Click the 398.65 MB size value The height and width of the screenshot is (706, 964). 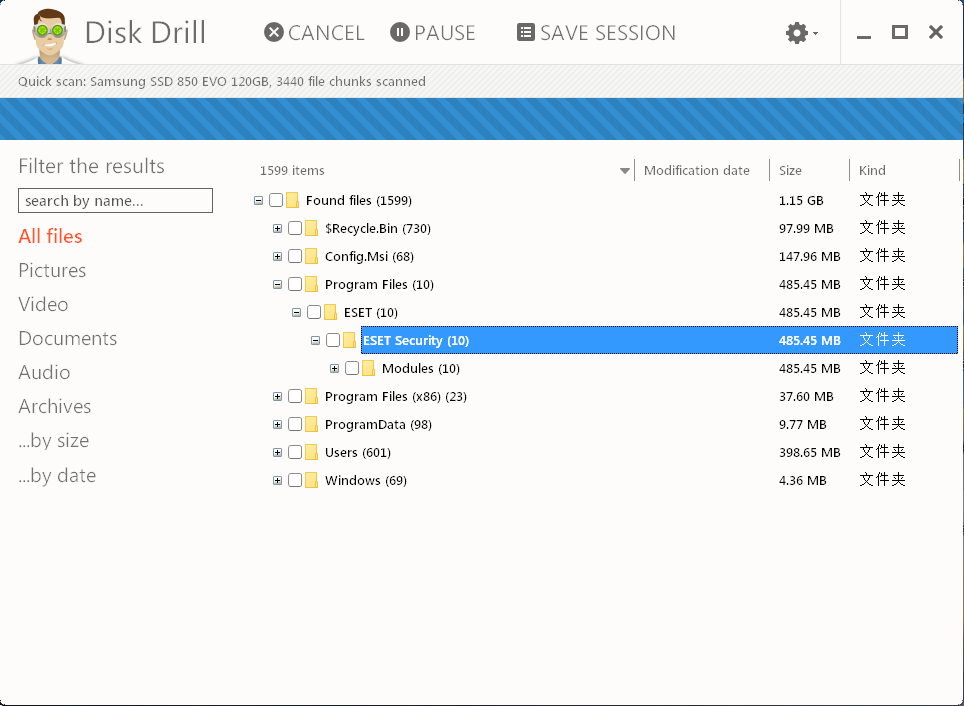click(809, 453)
